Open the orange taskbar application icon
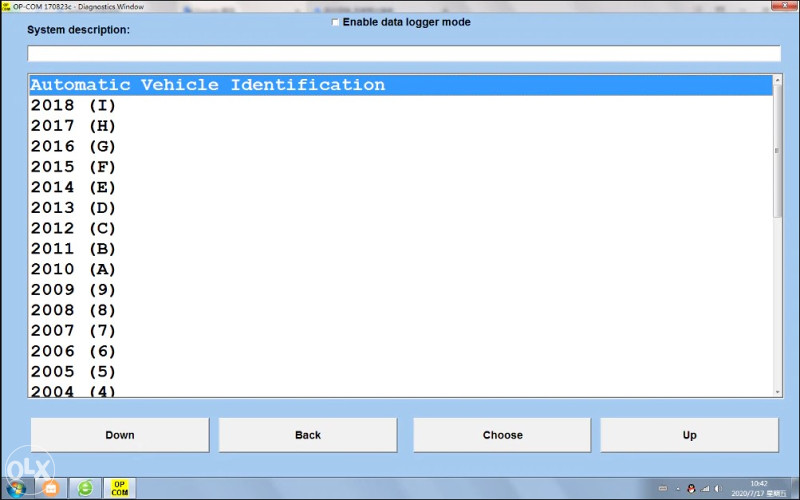Screen dimensions: 800x500 click(x=51, y=488)
